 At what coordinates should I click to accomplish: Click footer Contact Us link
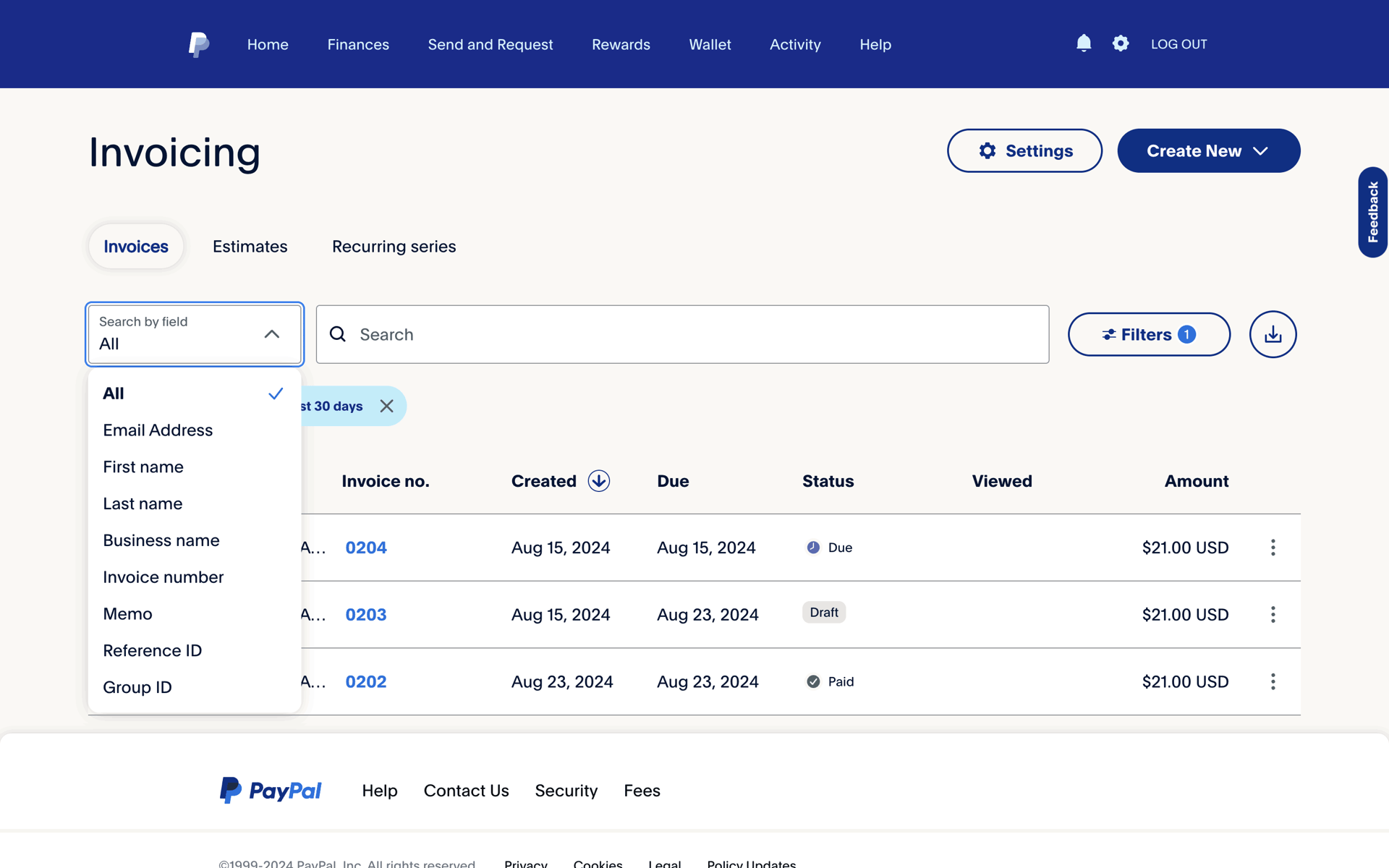click(467, 791)
